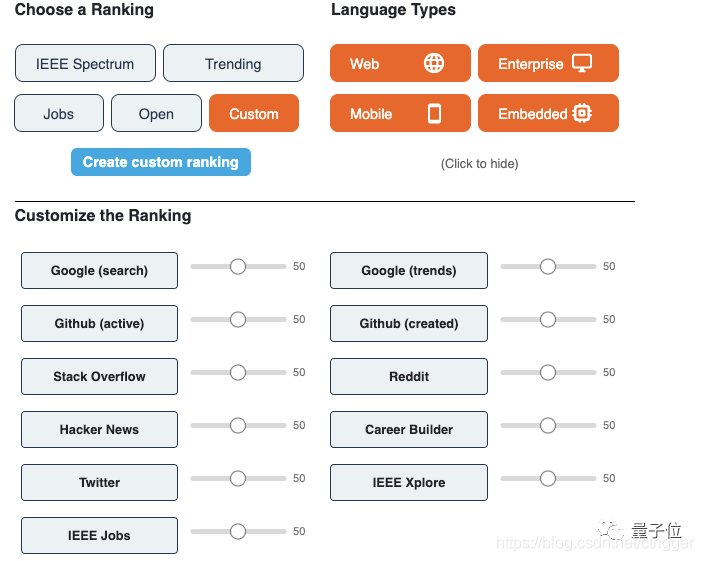Toggle the Enterprise language type
Screen dimensions: 704x561
[x=548, y=63]
